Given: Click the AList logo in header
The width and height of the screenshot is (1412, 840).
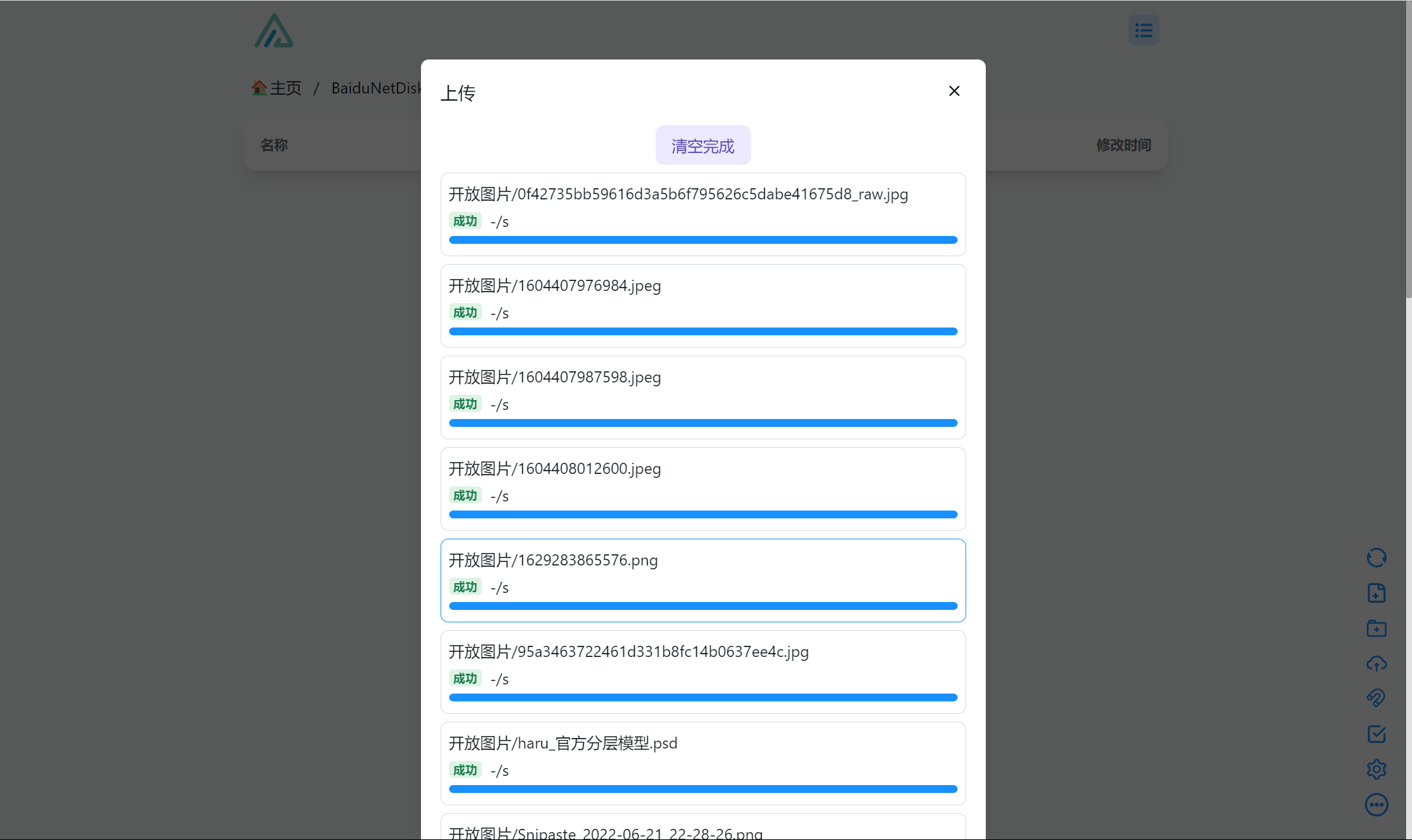Looking at the screenshot, I should [274, 31].
